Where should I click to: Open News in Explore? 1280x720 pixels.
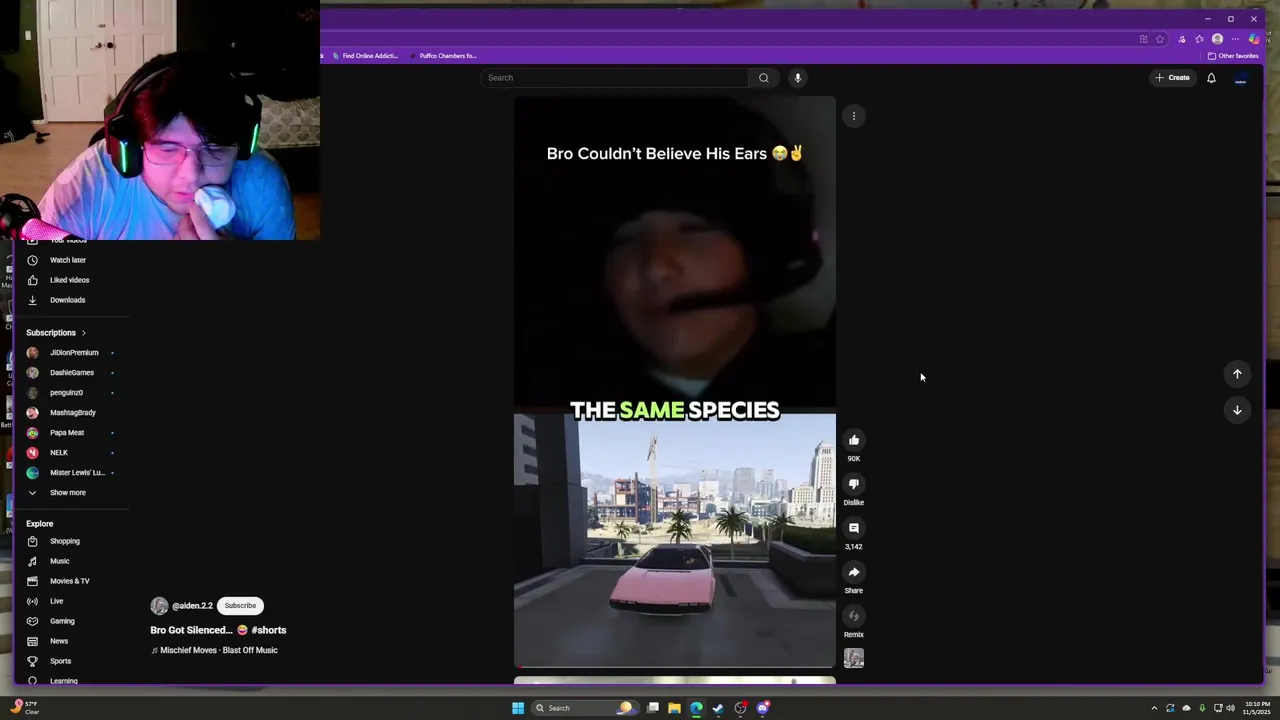click(59, 641)
